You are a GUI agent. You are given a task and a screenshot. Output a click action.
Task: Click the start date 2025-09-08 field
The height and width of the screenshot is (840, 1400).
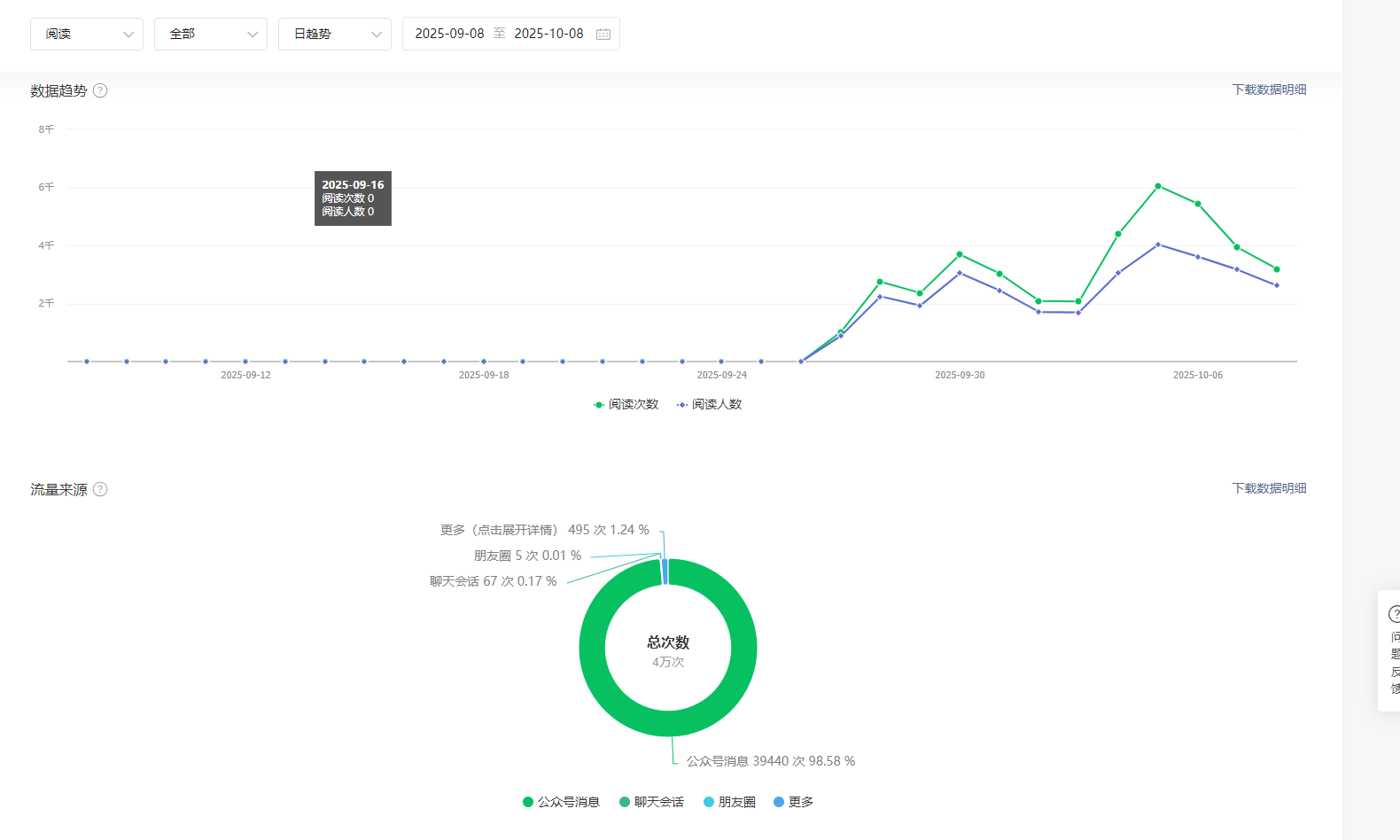point(449,34)
